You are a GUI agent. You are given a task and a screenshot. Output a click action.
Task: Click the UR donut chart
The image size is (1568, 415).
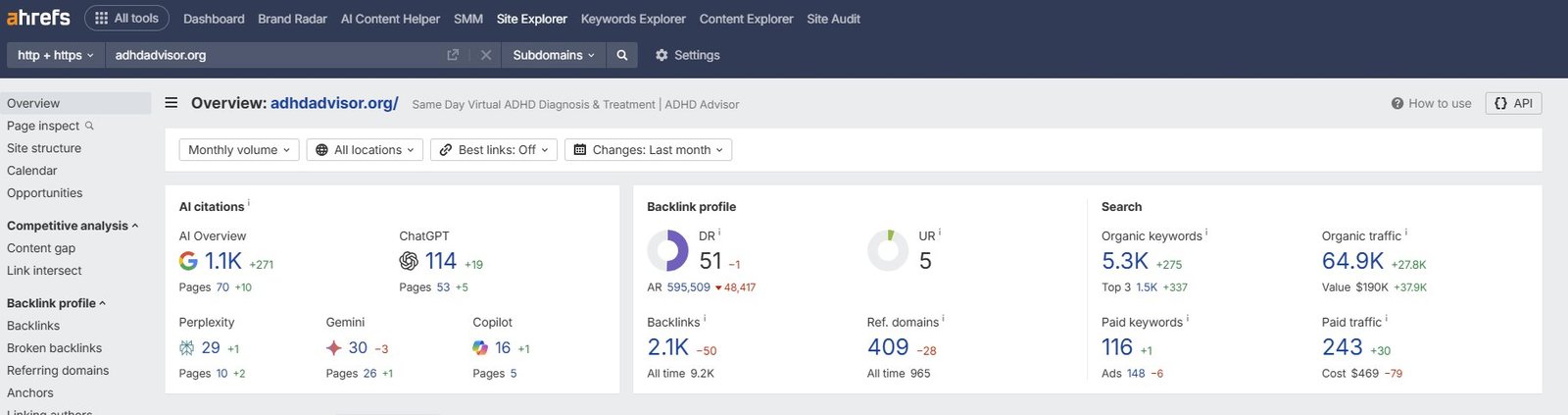pos(888,250)
